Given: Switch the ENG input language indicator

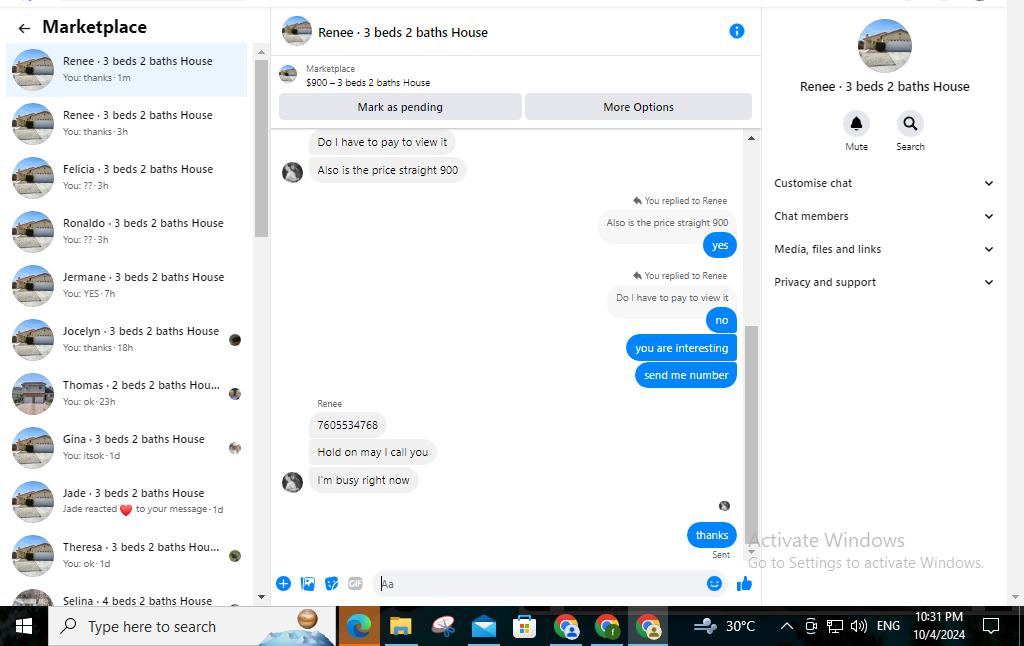Looking at the screenshot, I should pyautogui.click(x=888, y=626).
